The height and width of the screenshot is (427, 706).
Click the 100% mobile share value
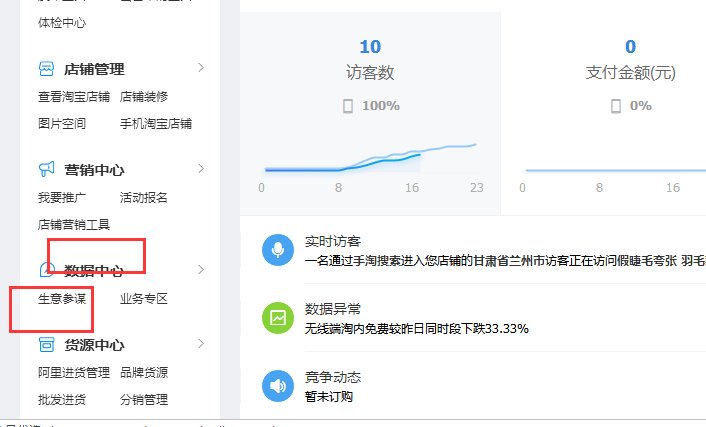click(x=381, y=106)
